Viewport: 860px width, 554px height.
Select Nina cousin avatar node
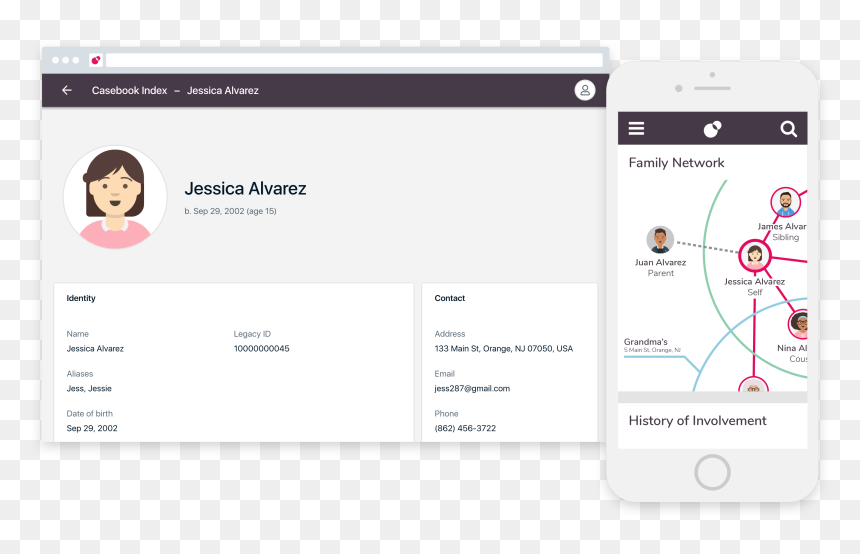[x=799, y=324]
